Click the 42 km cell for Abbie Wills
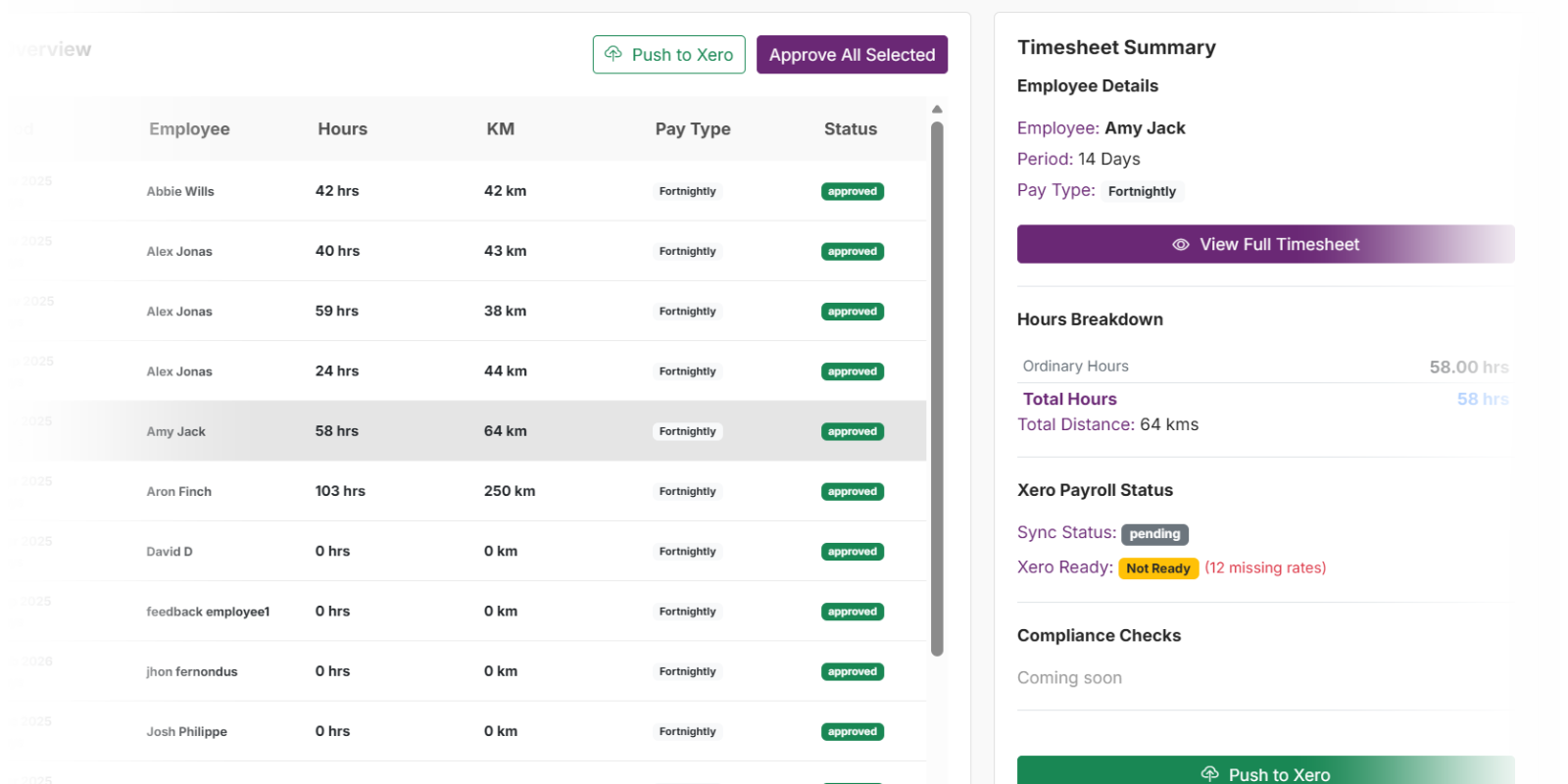The image size is (1568, 784). pos(505,190)
